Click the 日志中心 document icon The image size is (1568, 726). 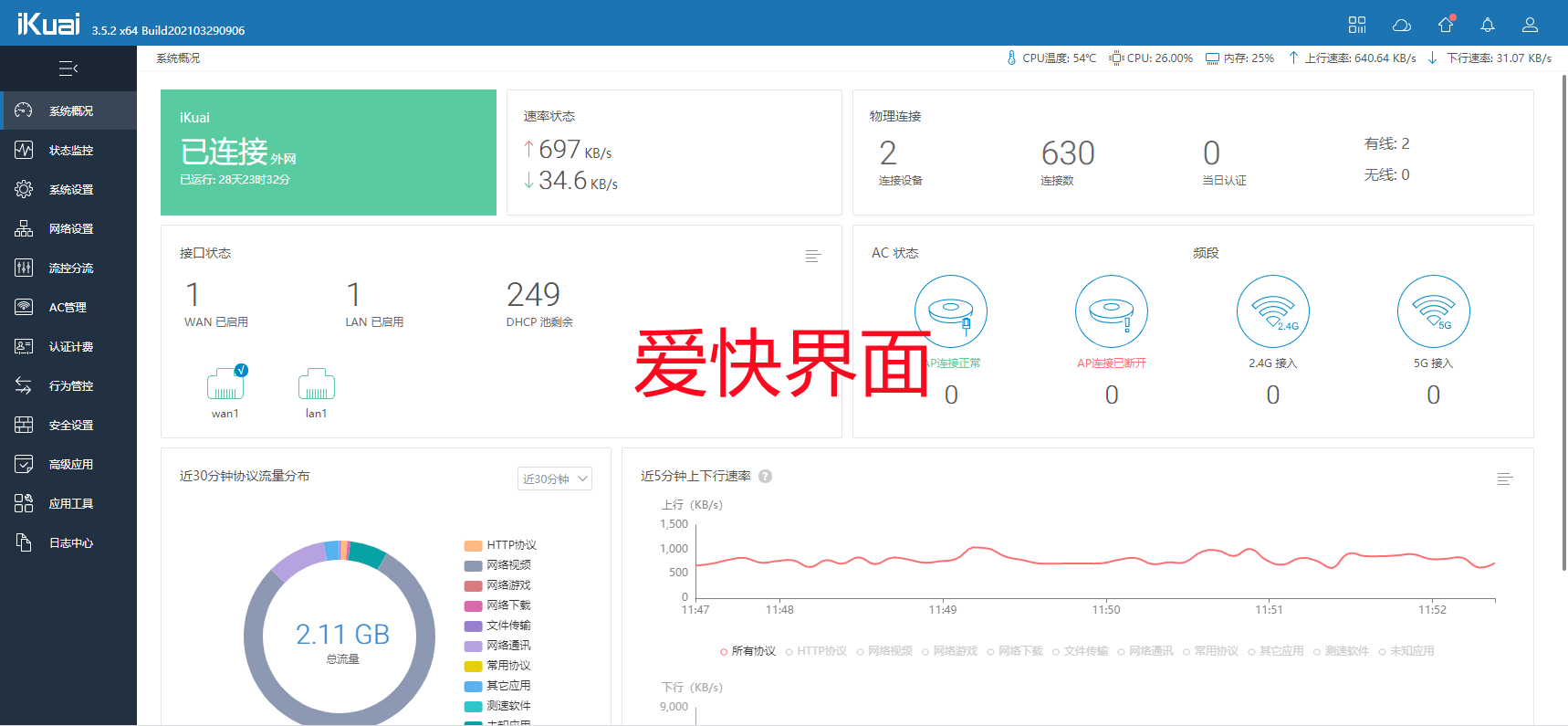(x=24, y=542)
